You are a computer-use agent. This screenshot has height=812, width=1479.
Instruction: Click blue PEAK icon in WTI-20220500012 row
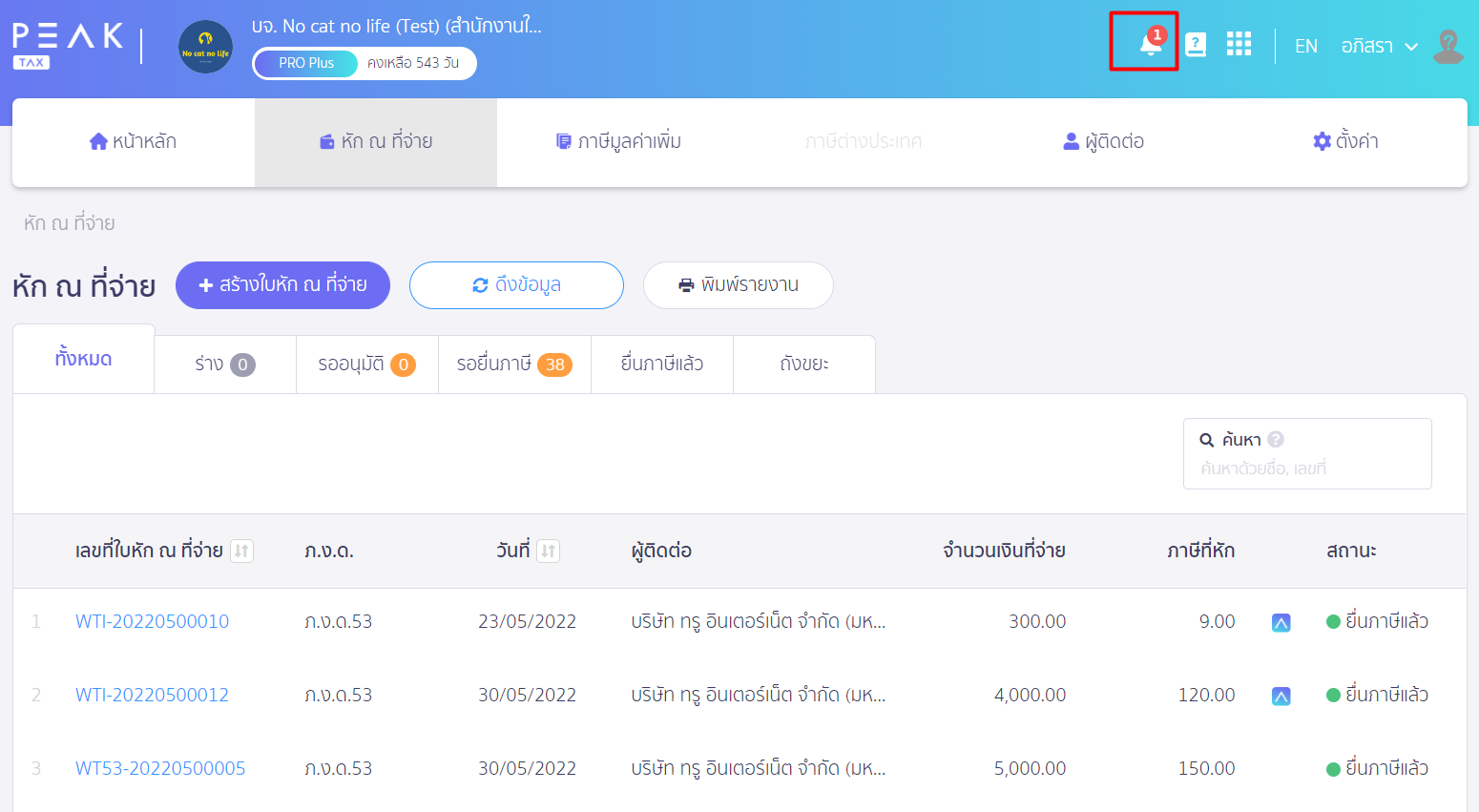(x=1281, y=697)
